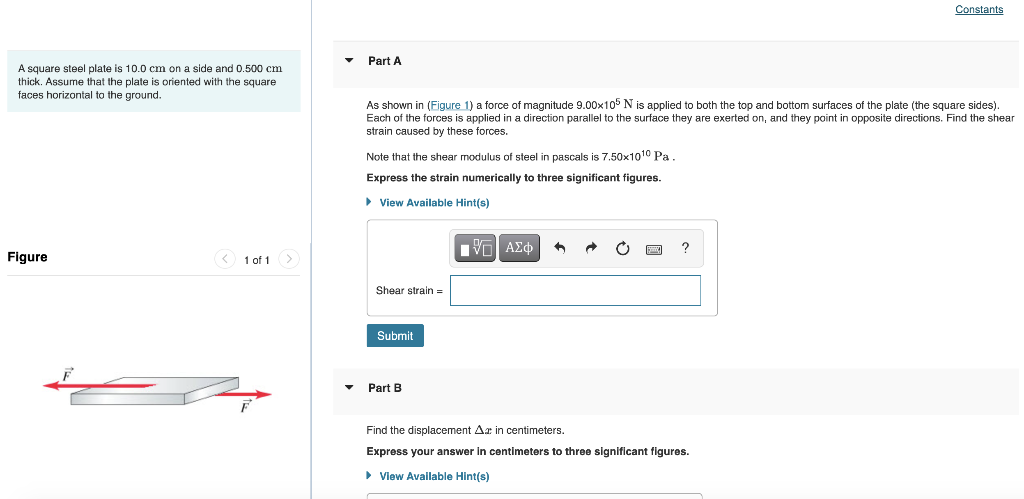Open the math templates button
Viewport: 1024px width, 499px height.
click(475, 248)
